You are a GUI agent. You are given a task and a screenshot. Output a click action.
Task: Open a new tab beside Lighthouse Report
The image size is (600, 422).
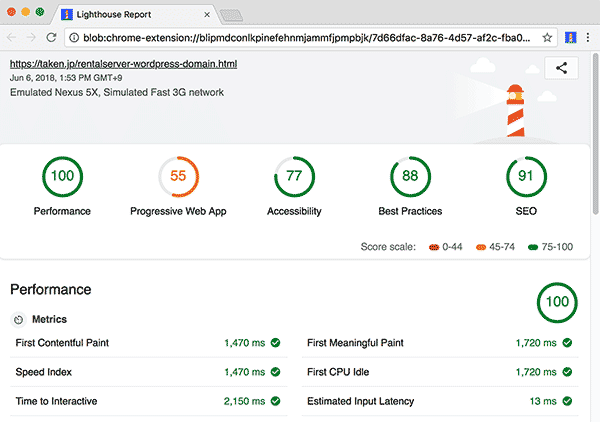point(232,15)
